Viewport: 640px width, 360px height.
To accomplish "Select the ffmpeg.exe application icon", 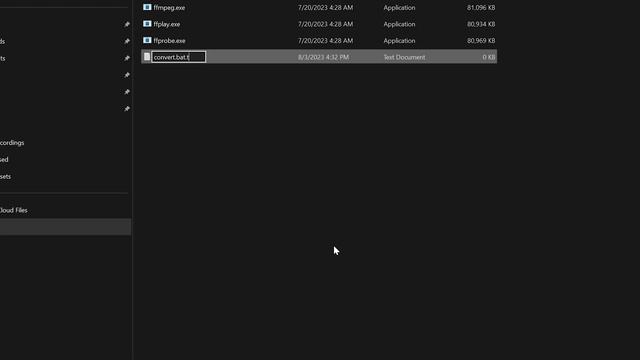I will (147, 7).
